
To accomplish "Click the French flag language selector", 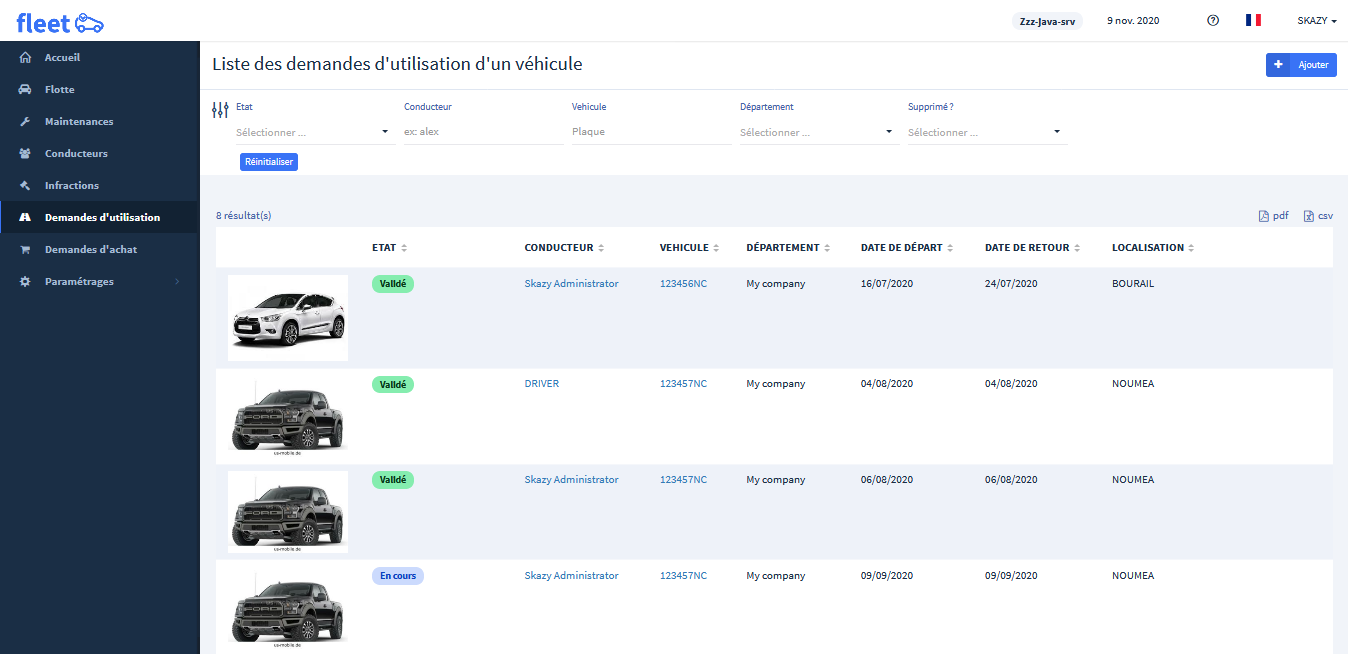I will tap(1253, 19).
